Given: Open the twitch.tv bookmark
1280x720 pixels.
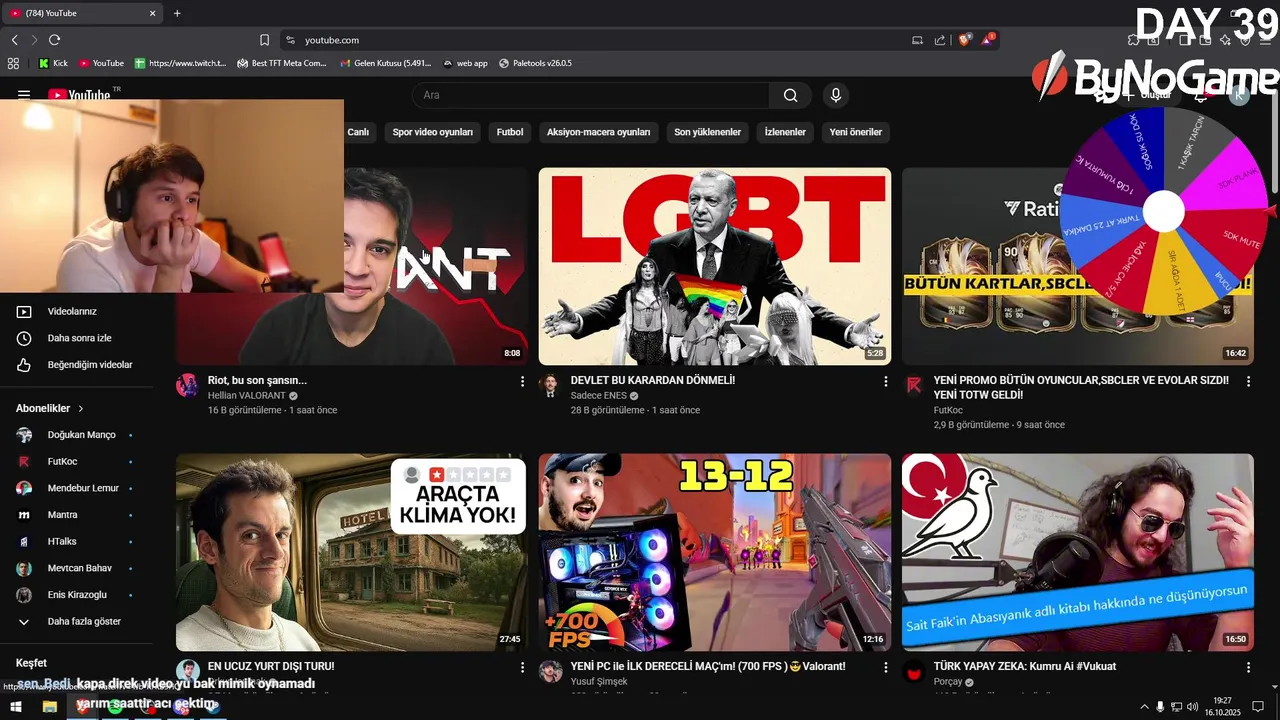Looking at the screenshot, I should [x=180, y=63].
